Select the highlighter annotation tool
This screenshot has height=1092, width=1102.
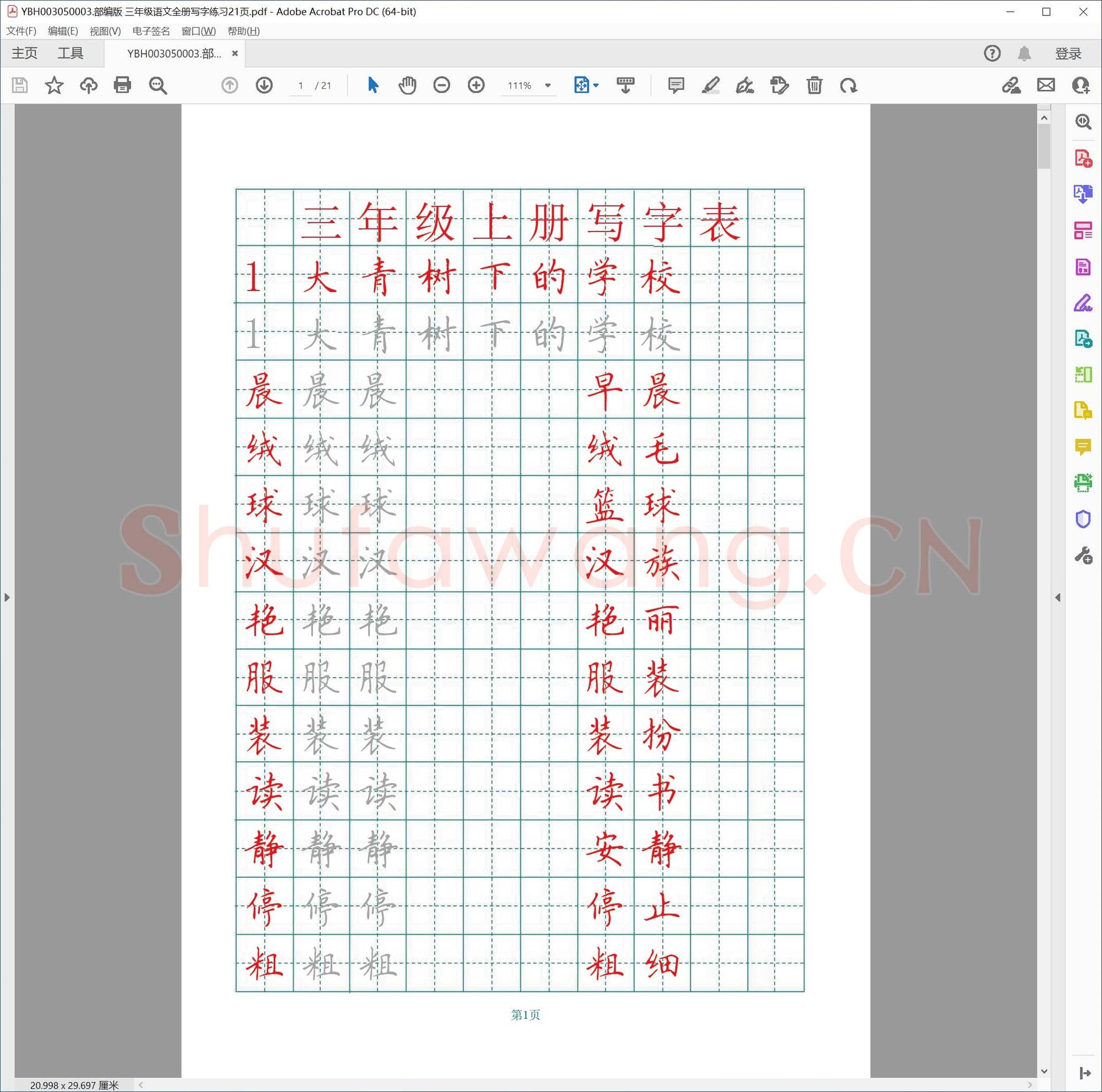point(710,85)
